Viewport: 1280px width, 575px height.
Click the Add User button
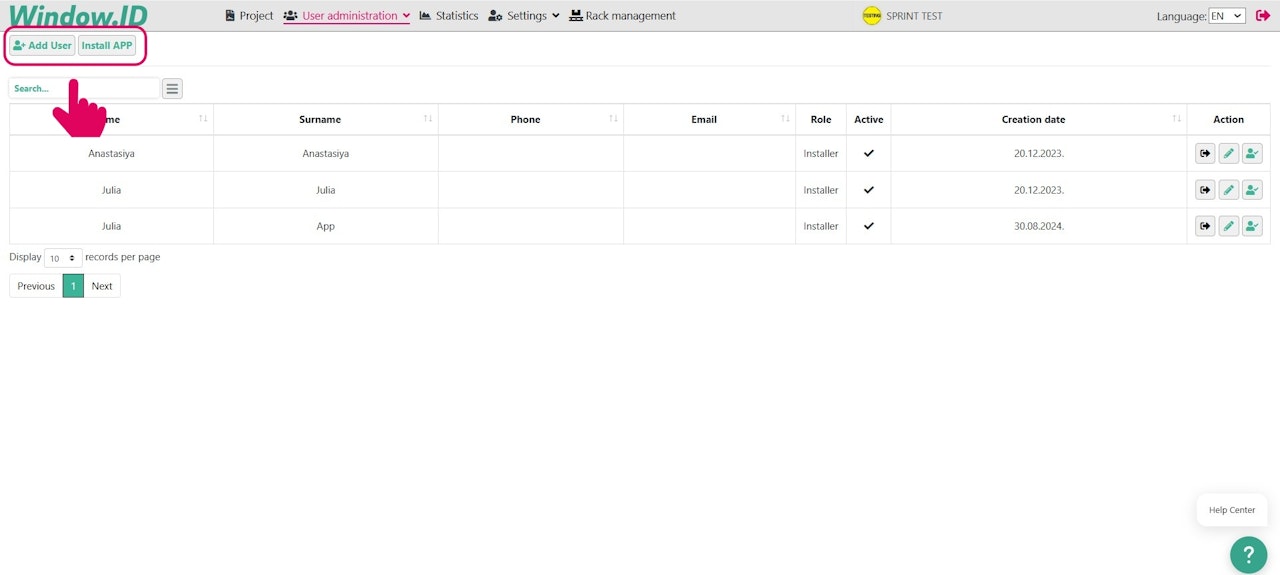[42, 45]
